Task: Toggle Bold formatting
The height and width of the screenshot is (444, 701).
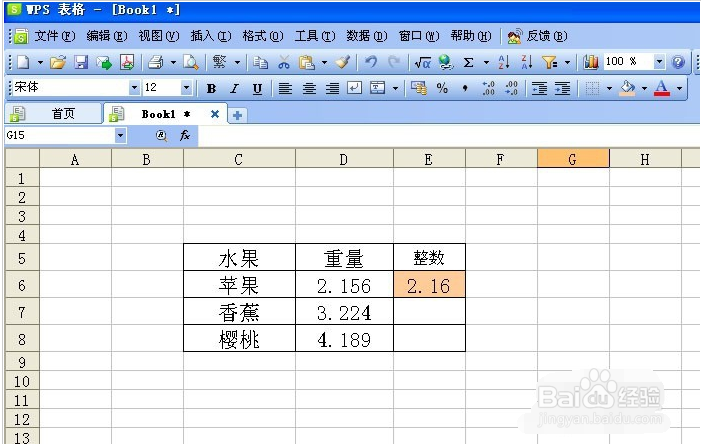Action: tap(211, 89)
